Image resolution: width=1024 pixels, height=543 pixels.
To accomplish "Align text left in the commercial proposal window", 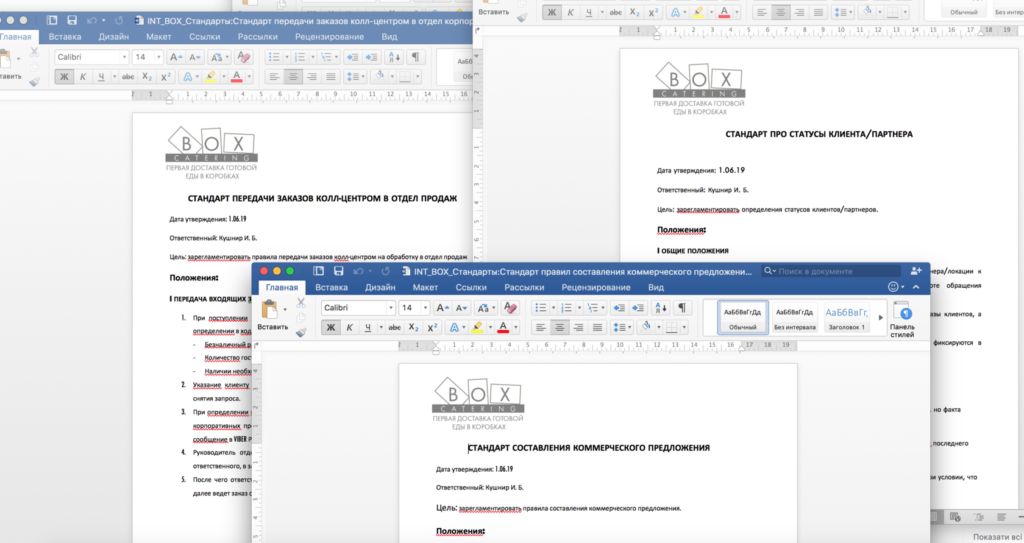I will coord(541,327).
